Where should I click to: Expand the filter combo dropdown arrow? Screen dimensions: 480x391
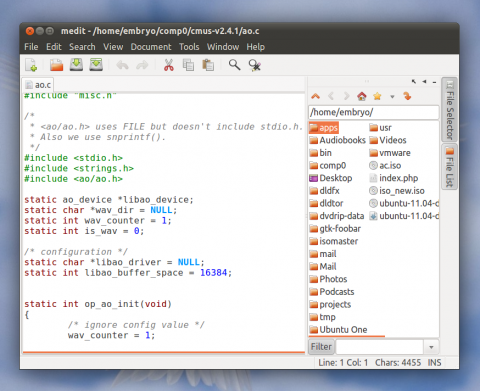431,347
